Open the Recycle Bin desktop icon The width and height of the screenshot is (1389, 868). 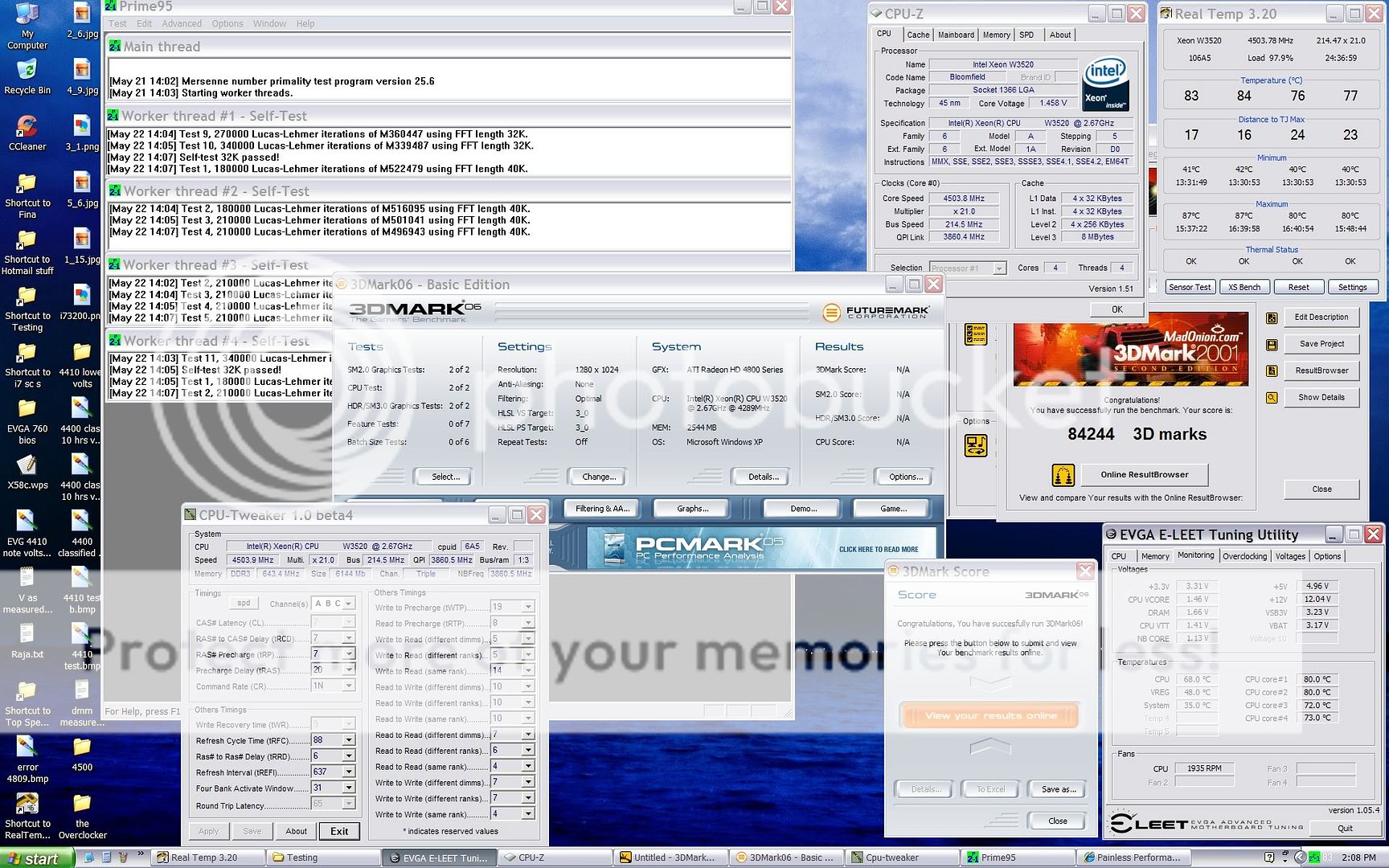(27, 76)
